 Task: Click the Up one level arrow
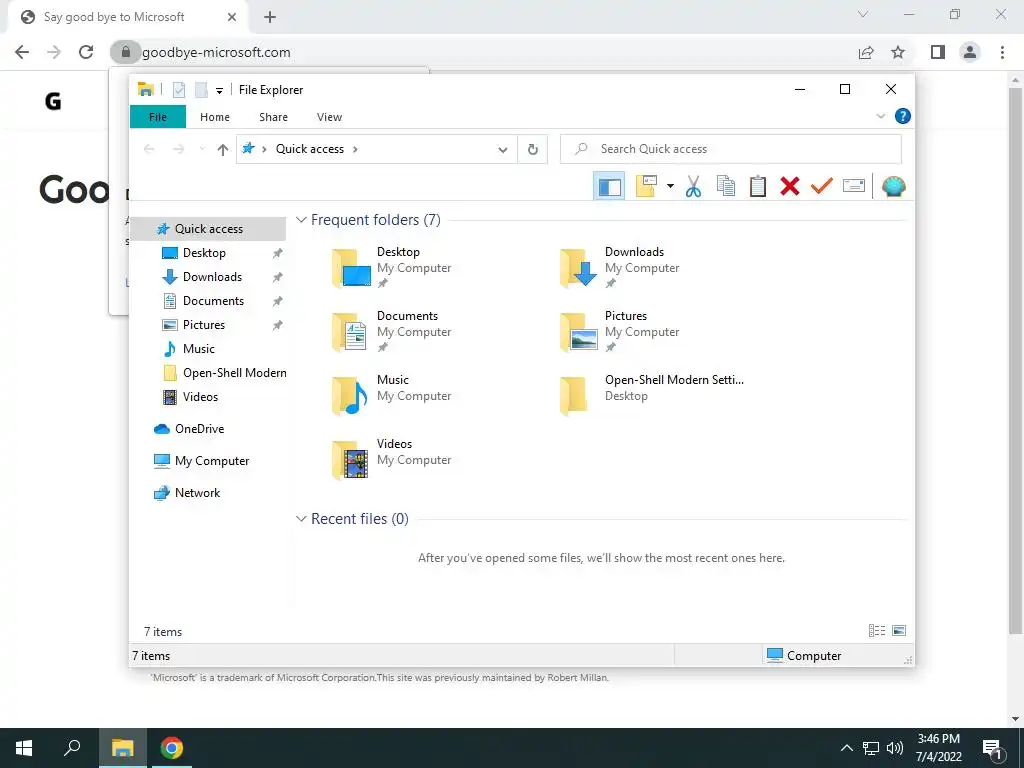pos(223,150)
